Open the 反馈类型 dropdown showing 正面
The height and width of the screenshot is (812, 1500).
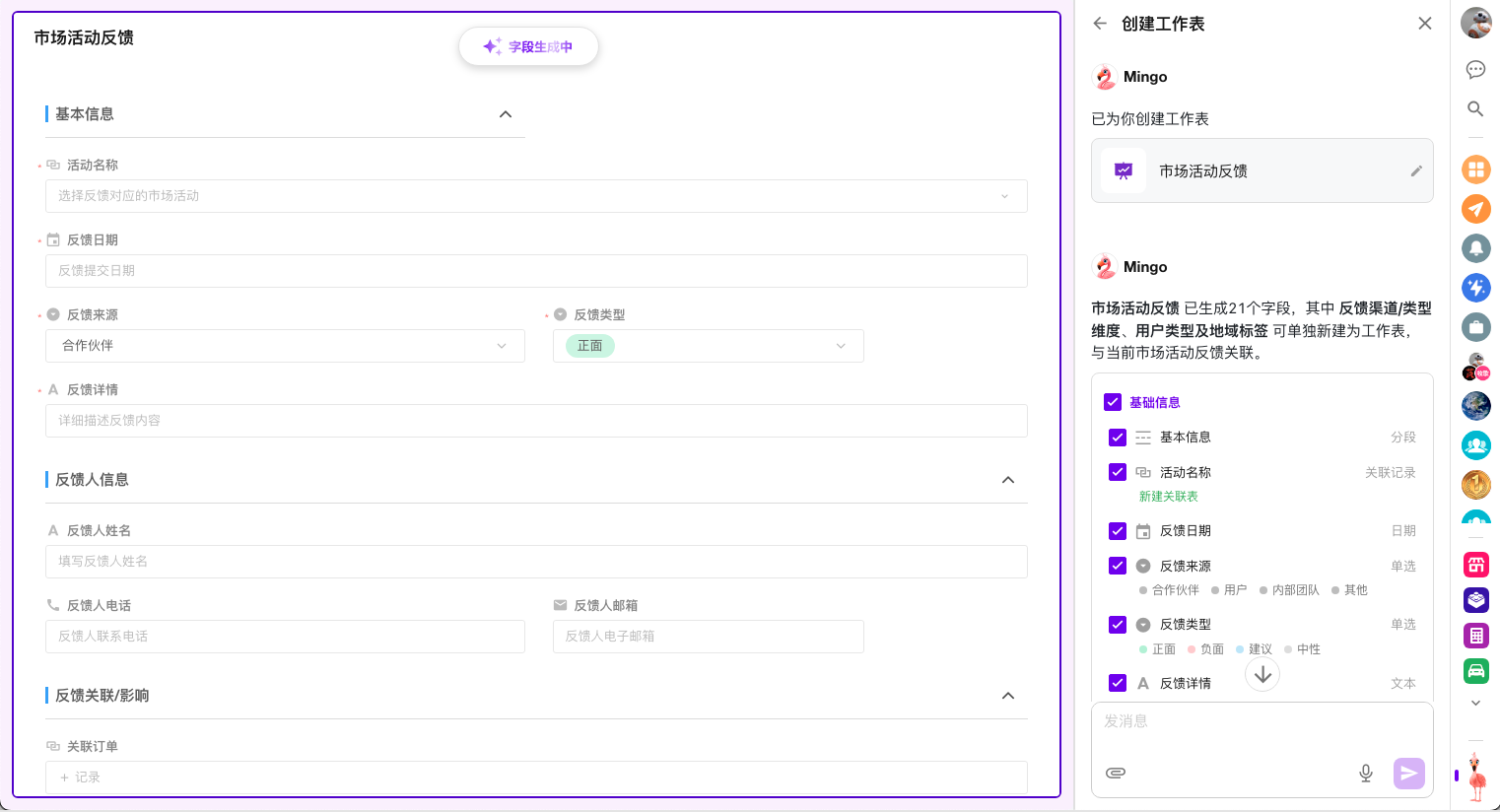click(x=708, y=346)
